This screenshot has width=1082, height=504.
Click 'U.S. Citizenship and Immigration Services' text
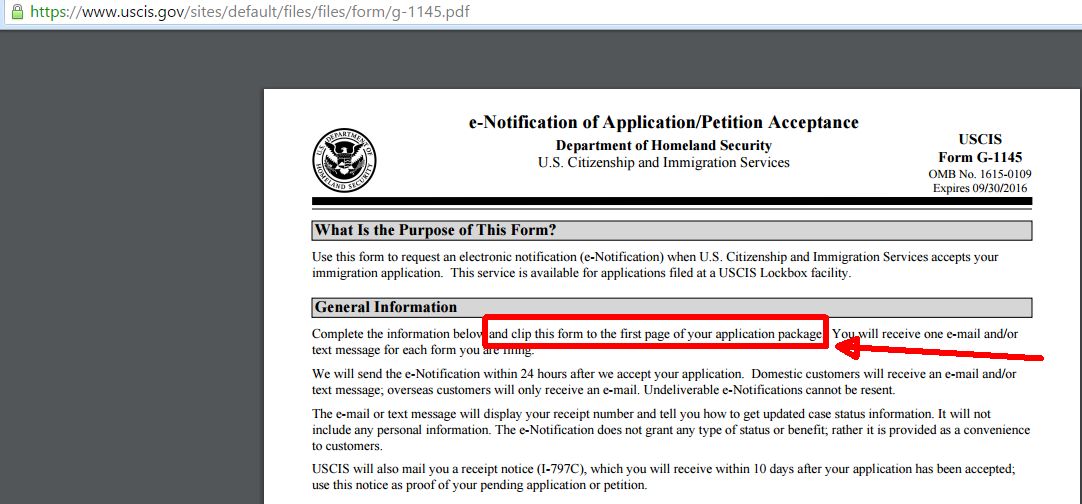pos(663,163)
